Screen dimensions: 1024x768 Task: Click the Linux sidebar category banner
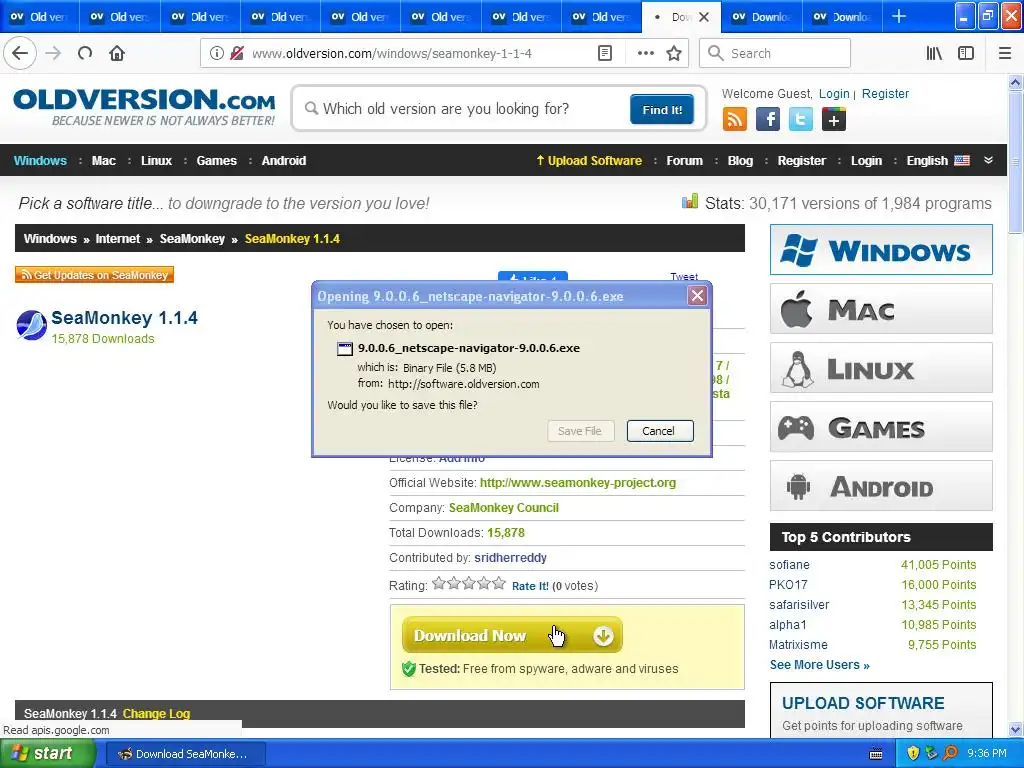881,368
